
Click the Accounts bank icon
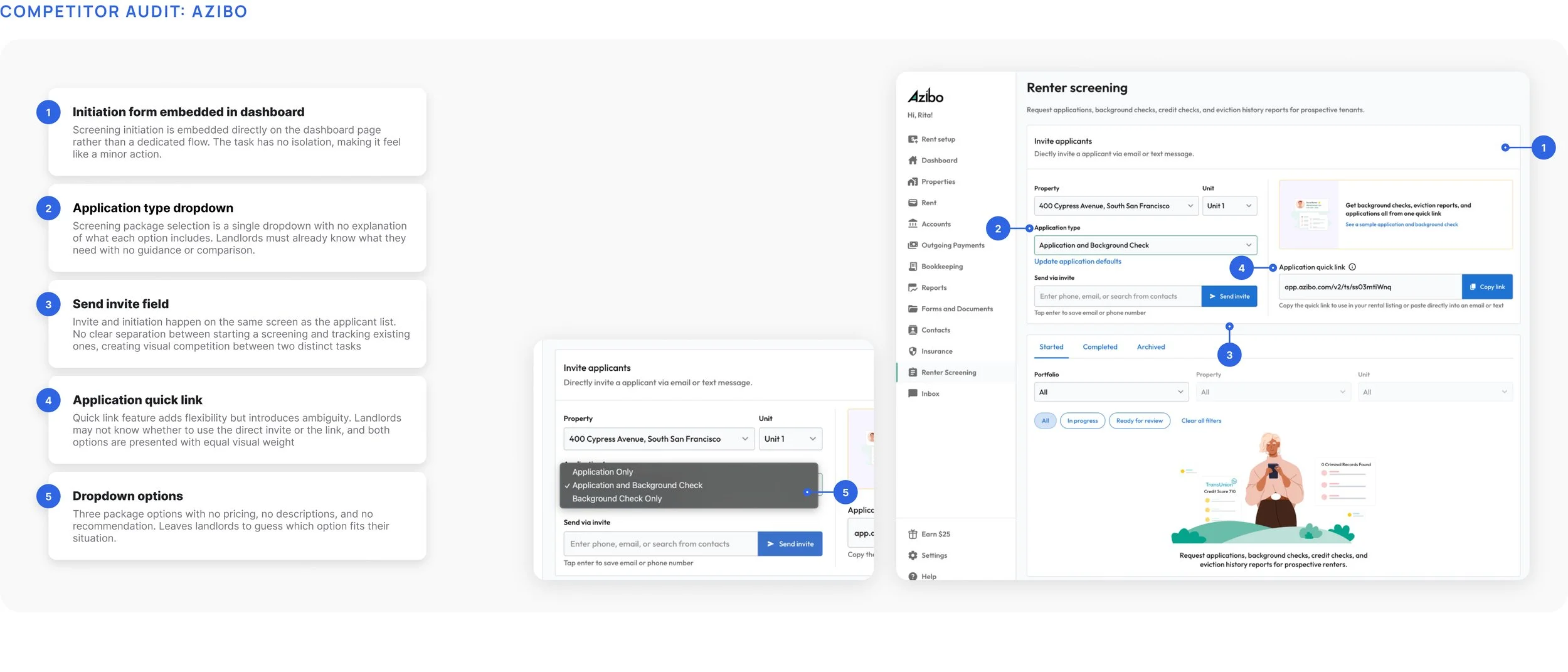(913, 224)
